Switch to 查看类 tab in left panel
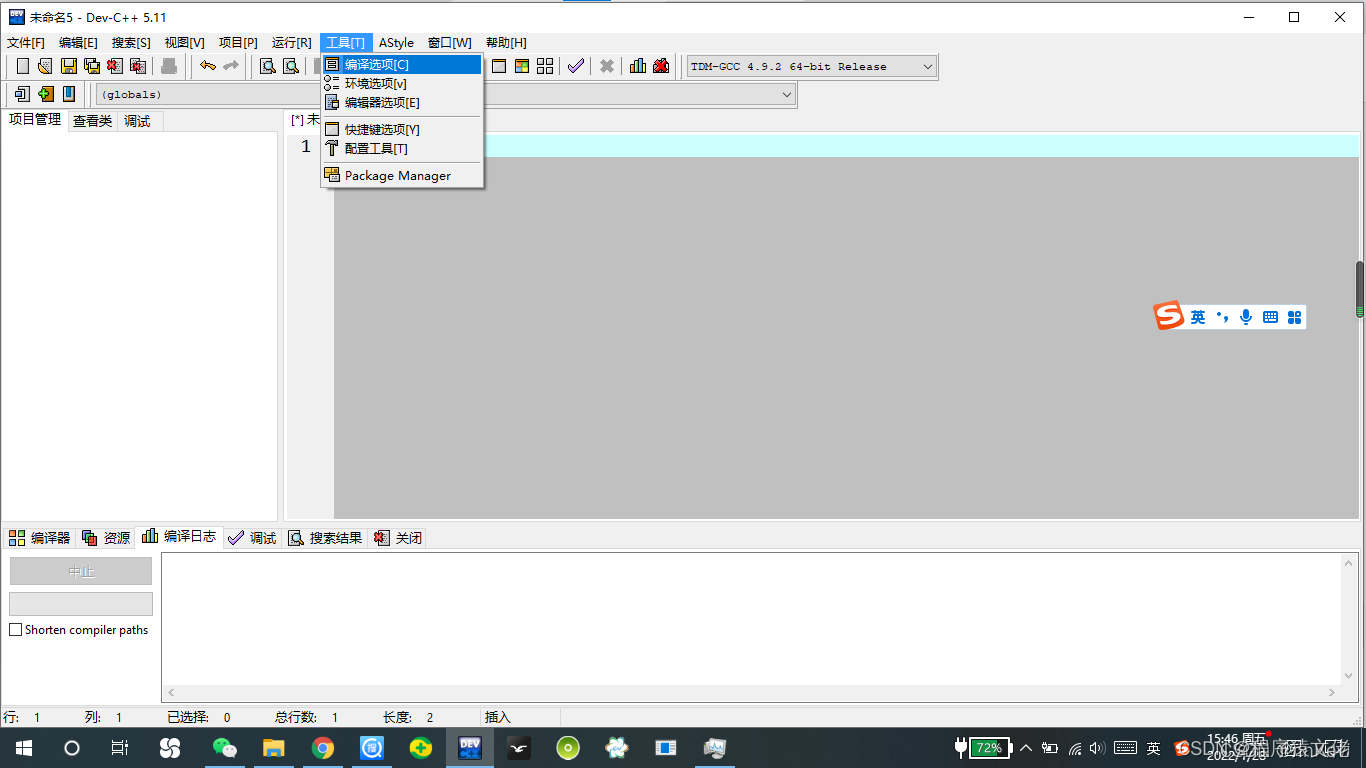The width and height of the screenshot is (1366, 768). coord(92,121)
